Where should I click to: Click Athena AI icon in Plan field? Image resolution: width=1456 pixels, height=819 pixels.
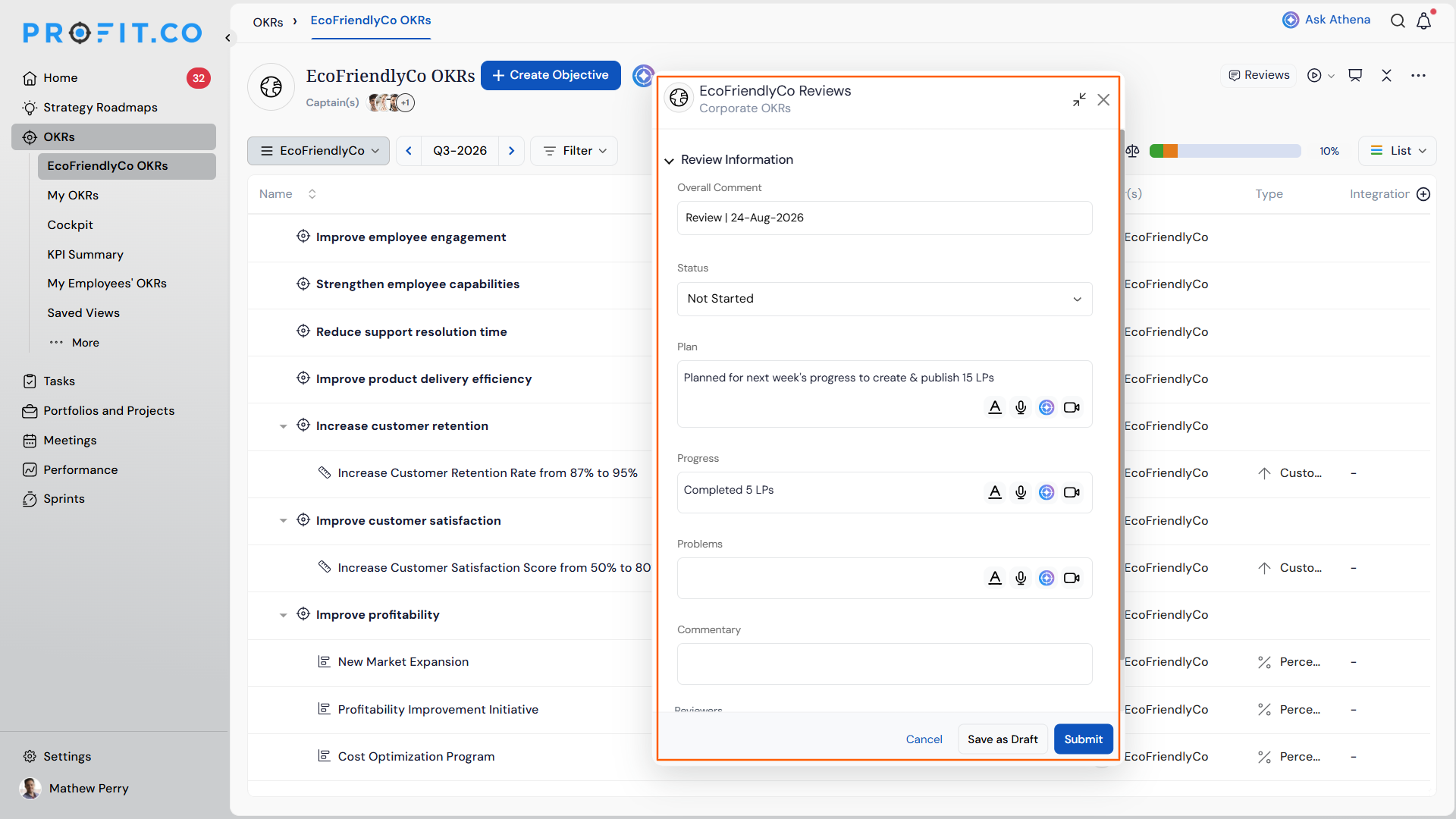tap(1046, 407)
